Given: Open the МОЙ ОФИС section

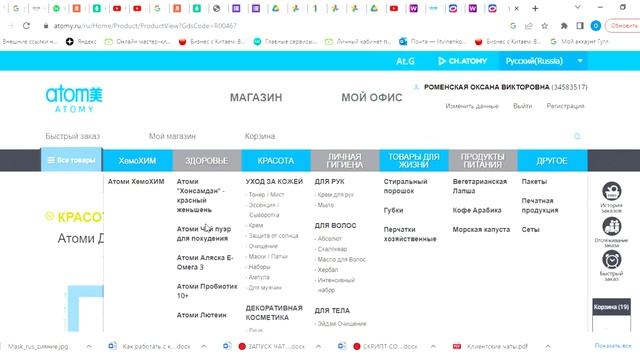Looking at the screenshot, I should click(372, 98).
